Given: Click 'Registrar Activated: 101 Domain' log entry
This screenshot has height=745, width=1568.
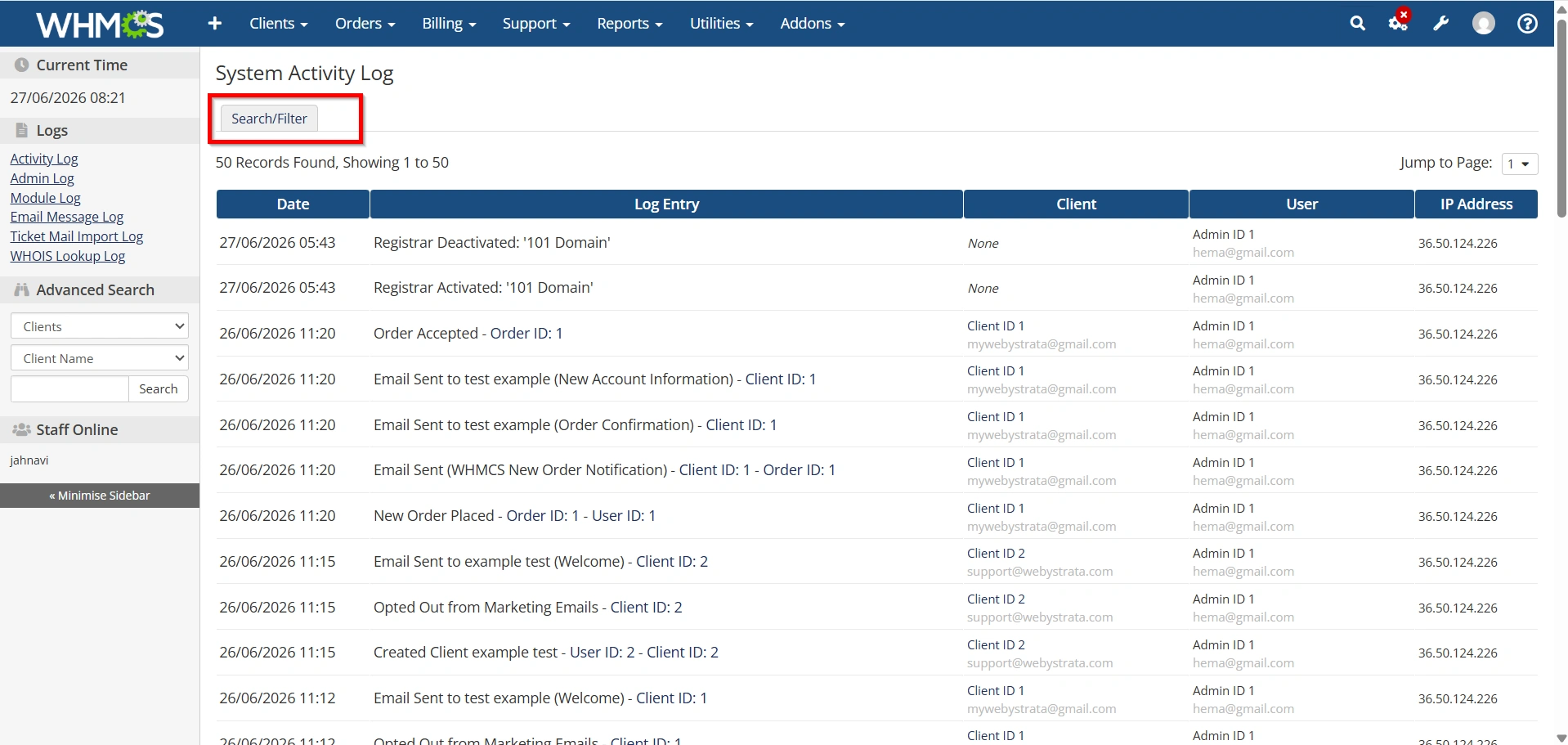Looking at the screenshot, I should point(483,288).
